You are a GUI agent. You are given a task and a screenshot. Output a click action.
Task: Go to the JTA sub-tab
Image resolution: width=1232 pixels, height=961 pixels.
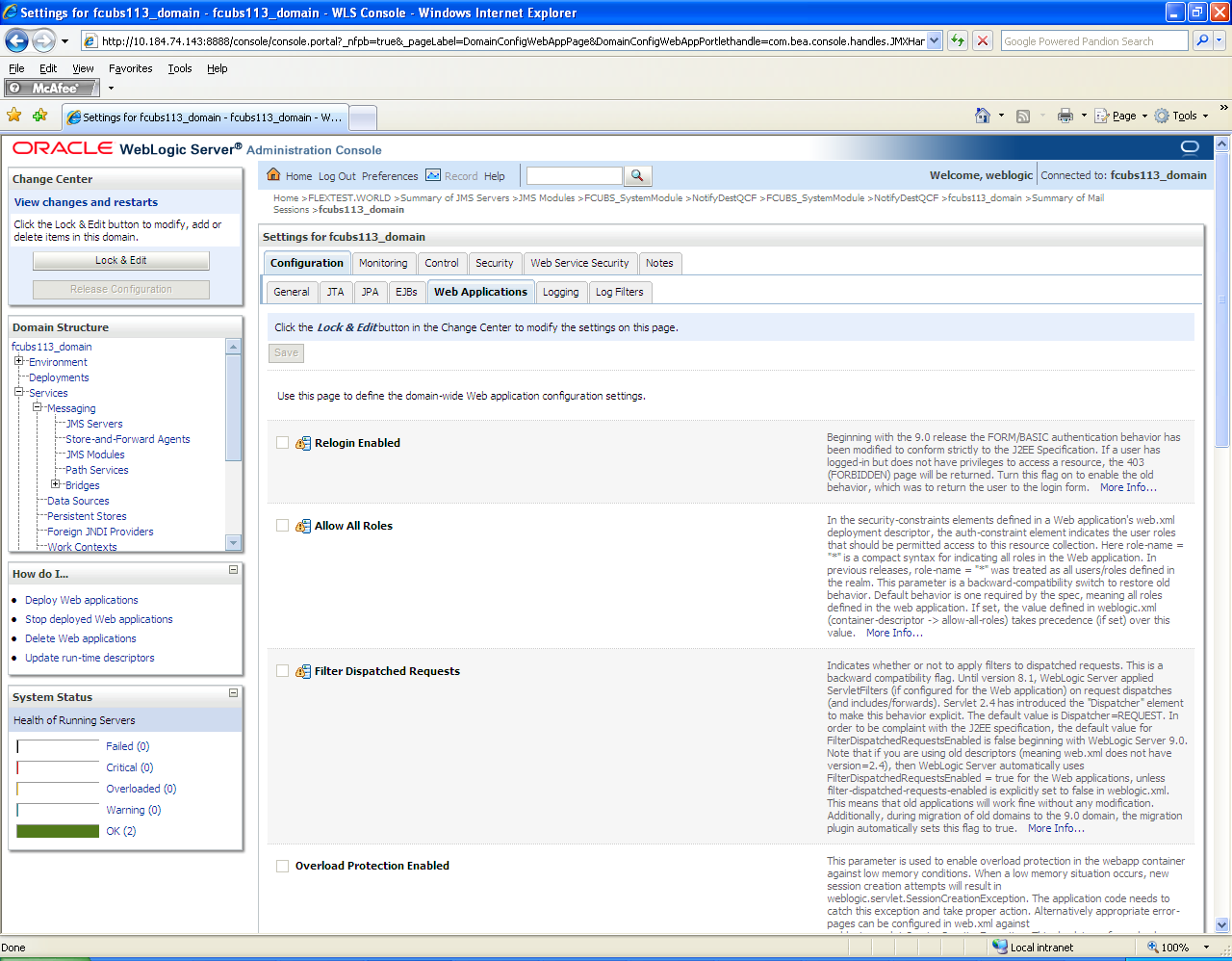coord(335,292)
